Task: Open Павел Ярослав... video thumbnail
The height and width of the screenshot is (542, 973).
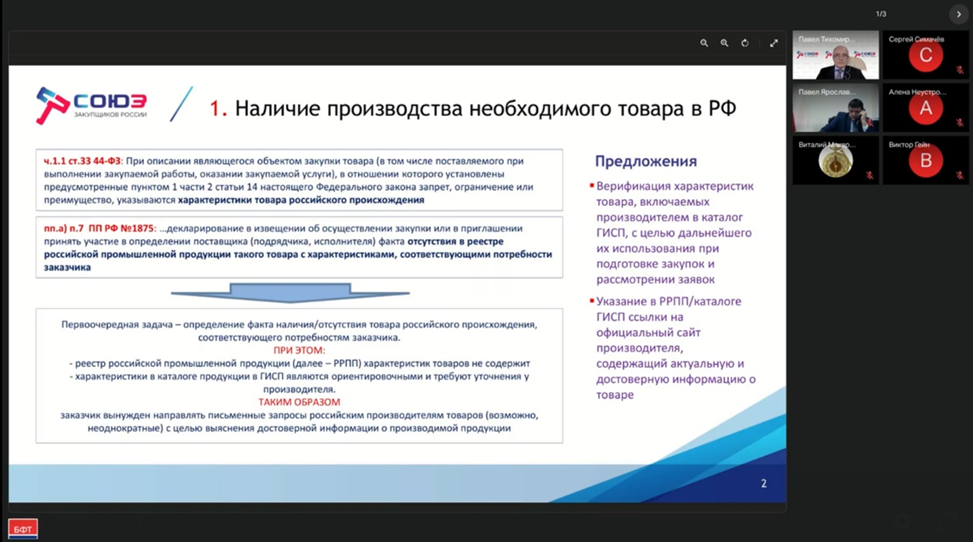Action: pyautogui.click(x=835, y=108)
